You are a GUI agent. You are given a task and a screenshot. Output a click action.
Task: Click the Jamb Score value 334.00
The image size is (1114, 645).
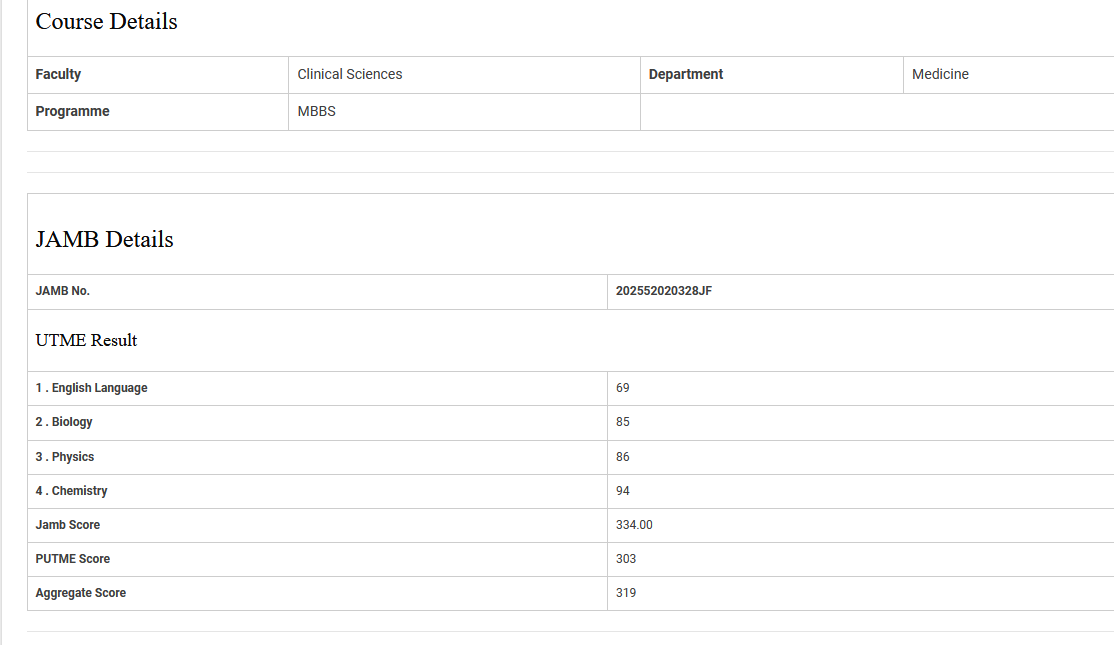(634, 525)
